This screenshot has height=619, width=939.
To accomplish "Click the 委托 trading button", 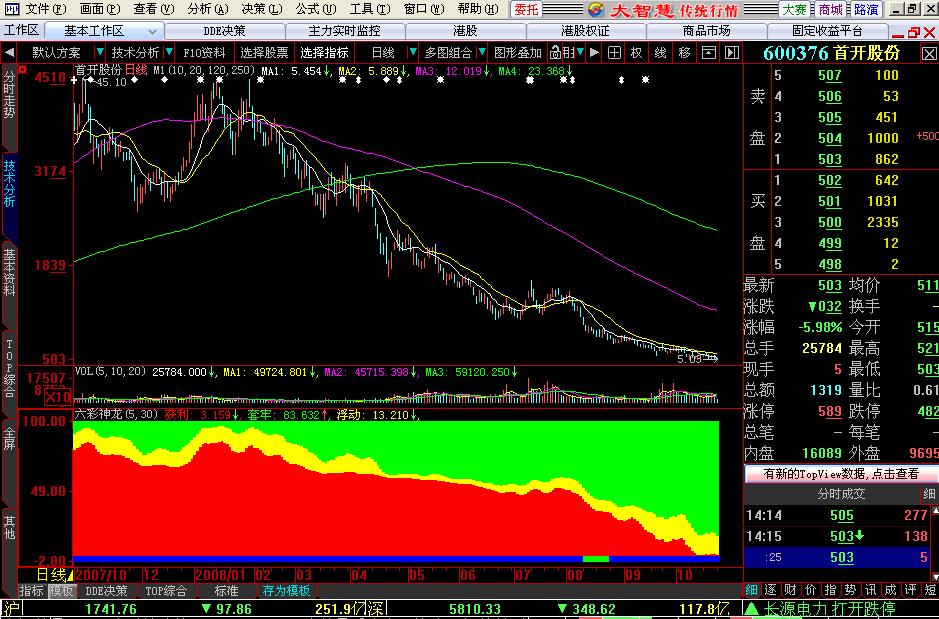I will (x=526, y=9).
